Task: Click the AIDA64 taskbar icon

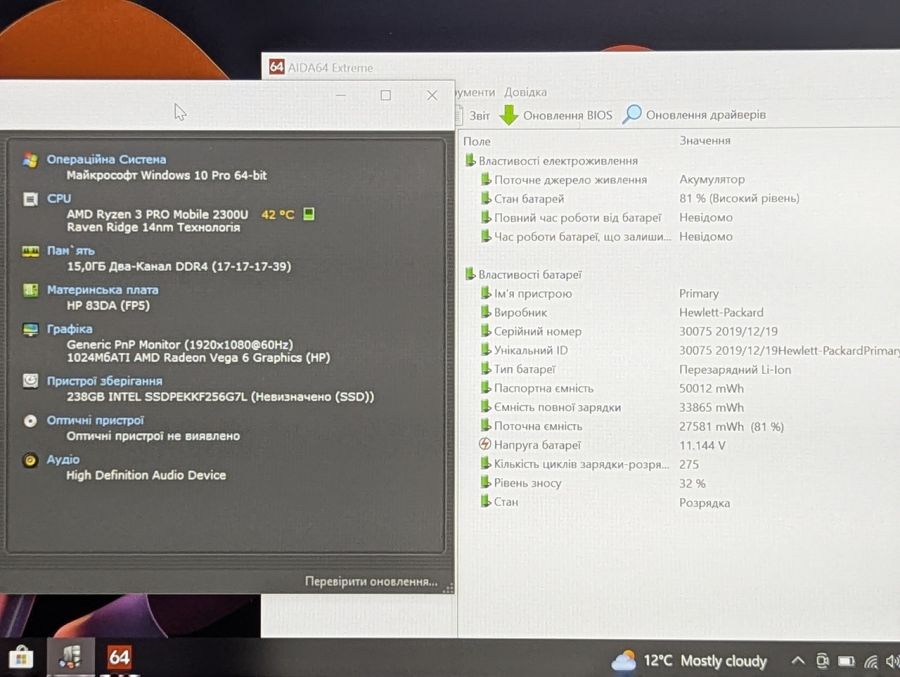Action: click(119, 657)
